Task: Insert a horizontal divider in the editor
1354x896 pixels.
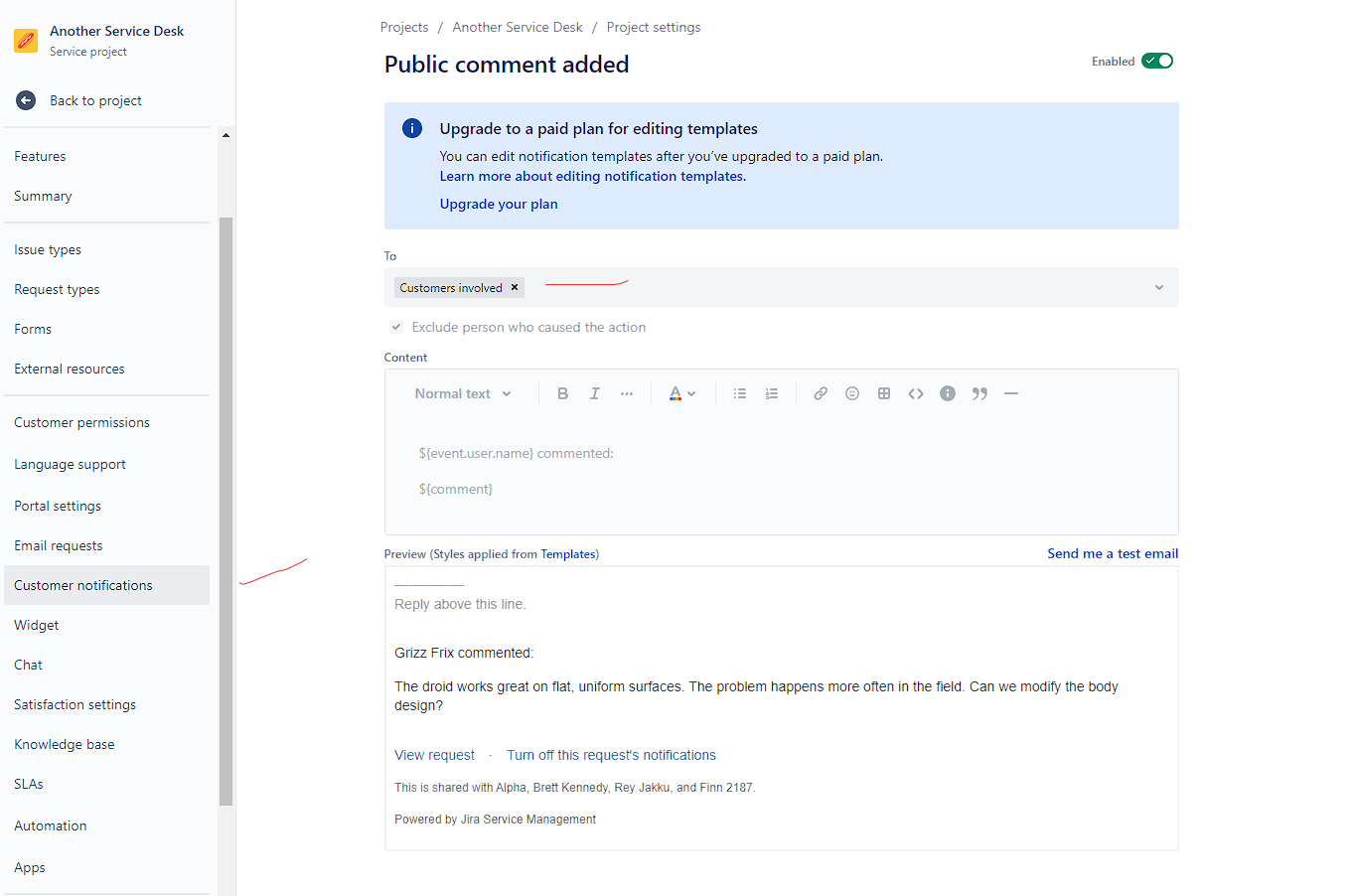Action: (1010, 392)
